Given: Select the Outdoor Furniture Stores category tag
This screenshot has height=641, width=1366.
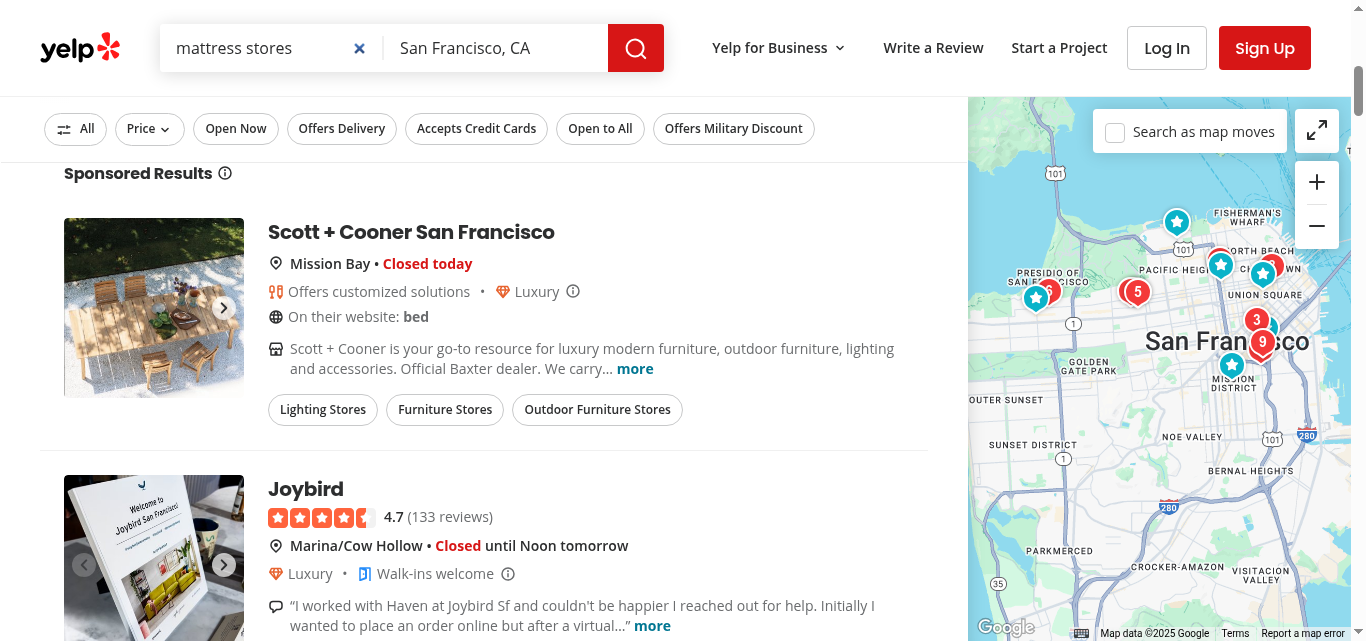Looking at the screenshot, I should (x=597, y=410).
